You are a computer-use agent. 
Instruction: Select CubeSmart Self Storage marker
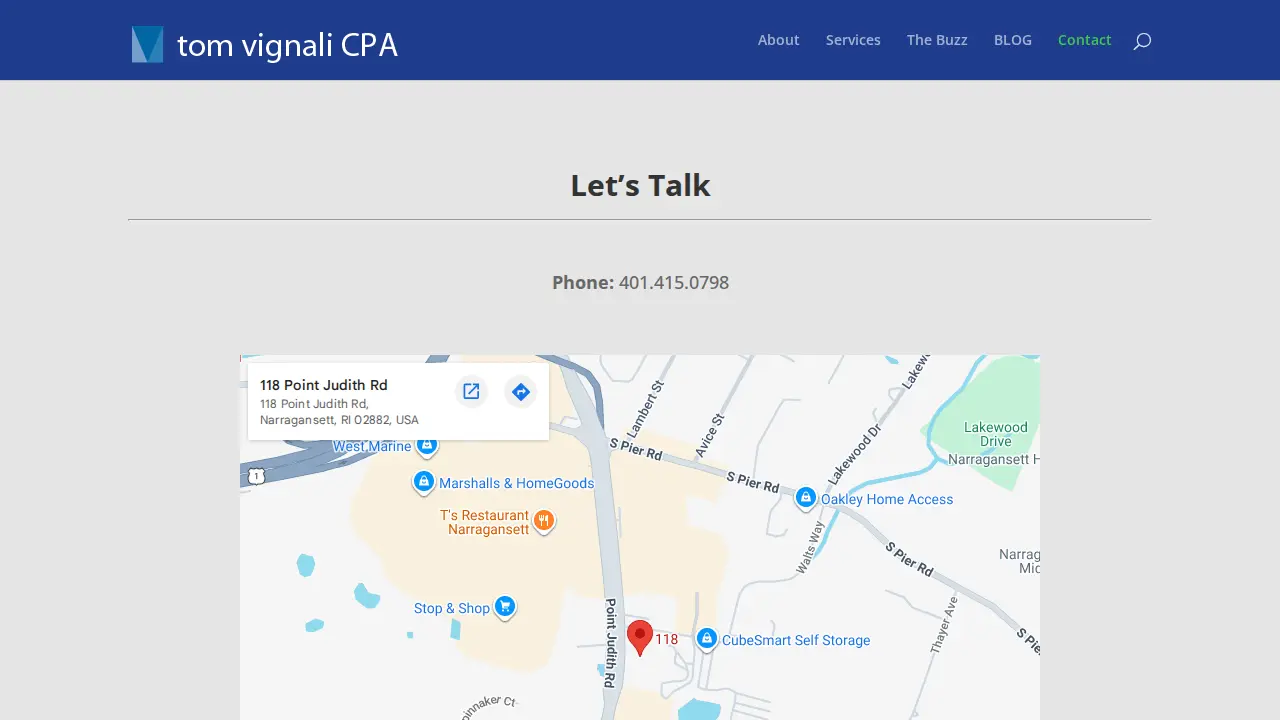point(707,639)
